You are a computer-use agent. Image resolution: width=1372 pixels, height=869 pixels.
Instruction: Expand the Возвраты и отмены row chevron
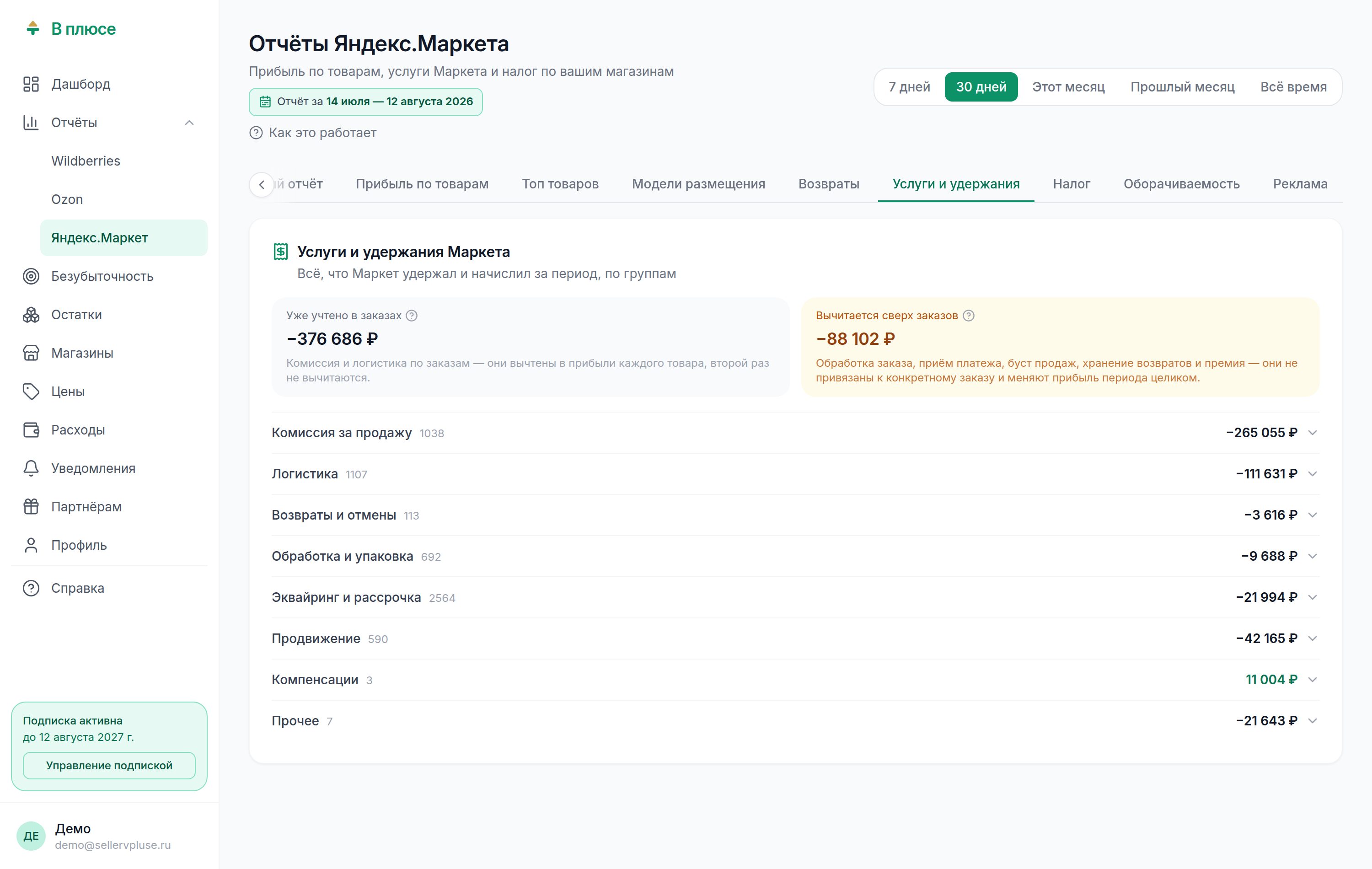(1312, 515)
